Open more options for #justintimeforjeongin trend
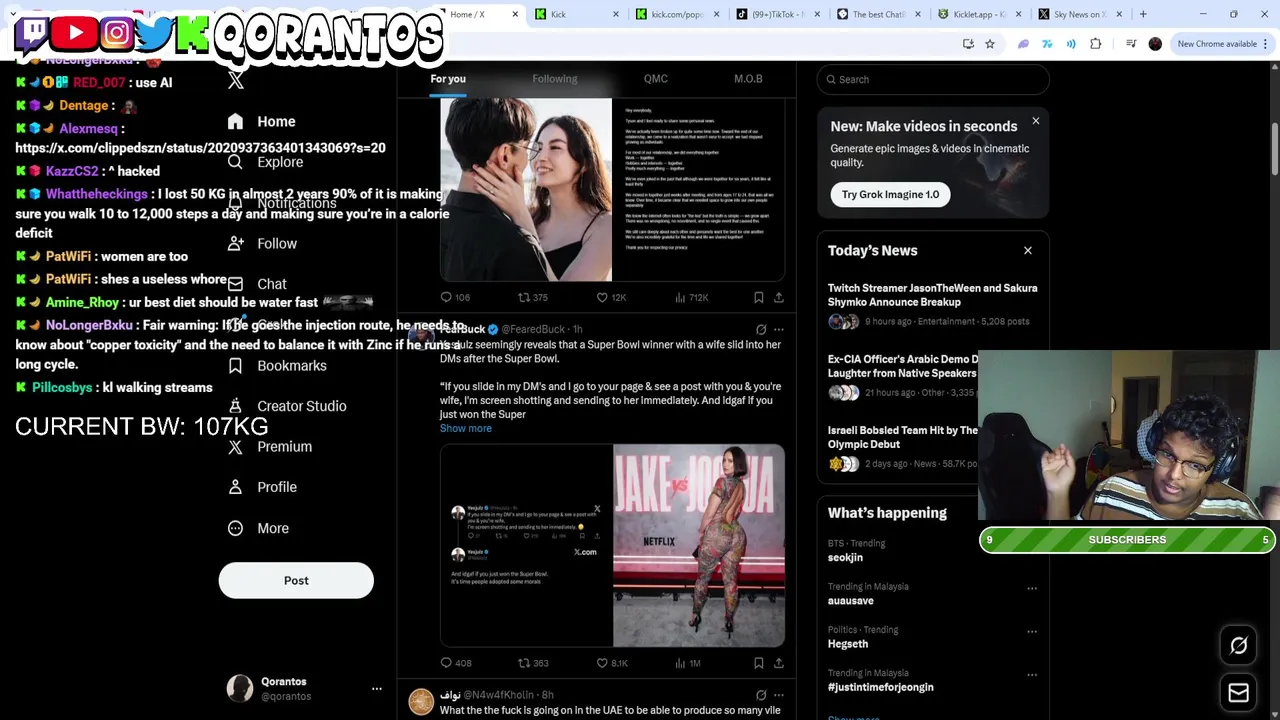 click(1032, 675)
